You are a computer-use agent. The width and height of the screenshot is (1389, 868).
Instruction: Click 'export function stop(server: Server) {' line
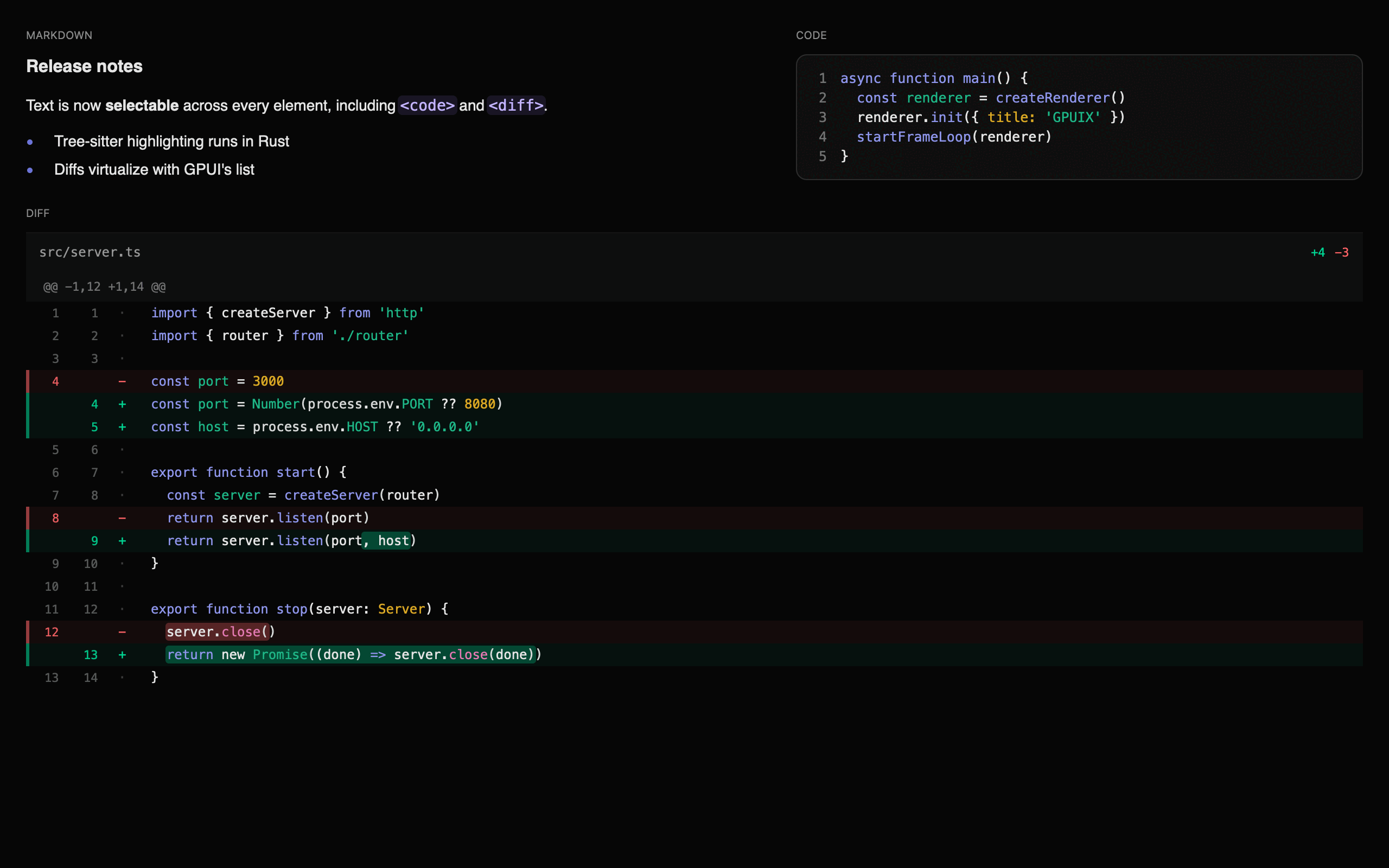694,609
